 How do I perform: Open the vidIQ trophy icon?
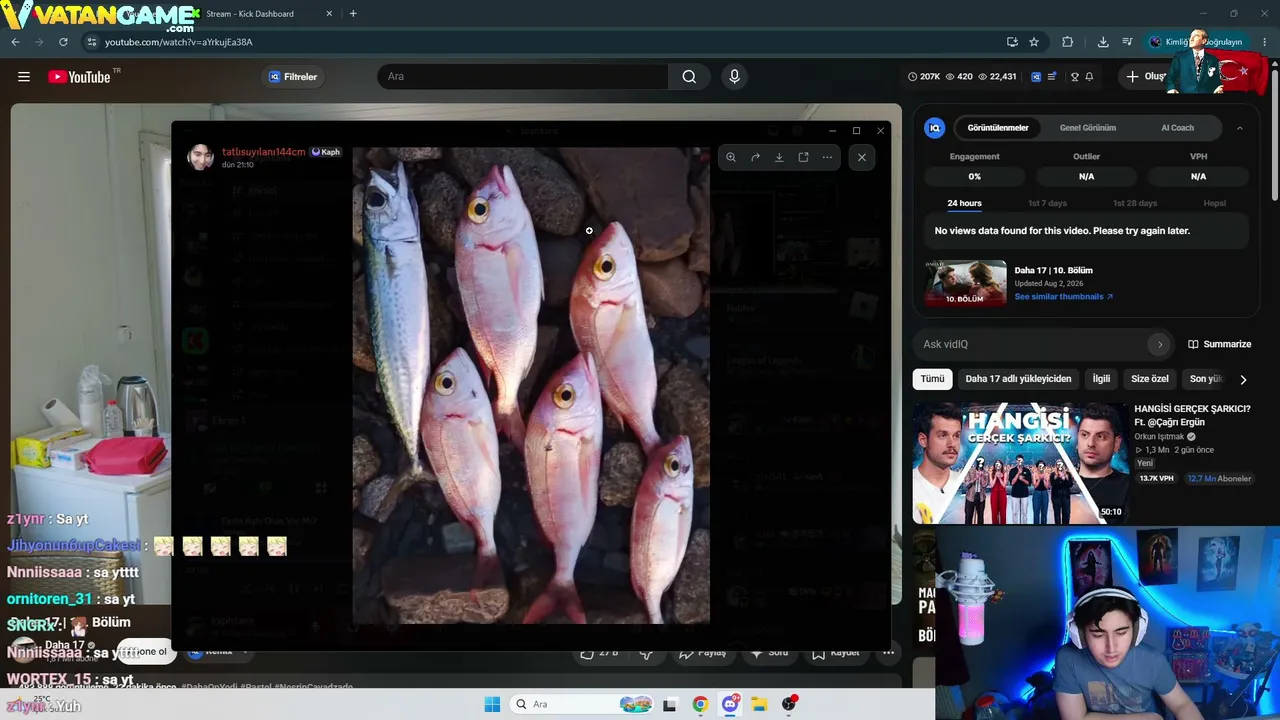click(1075, 77)
